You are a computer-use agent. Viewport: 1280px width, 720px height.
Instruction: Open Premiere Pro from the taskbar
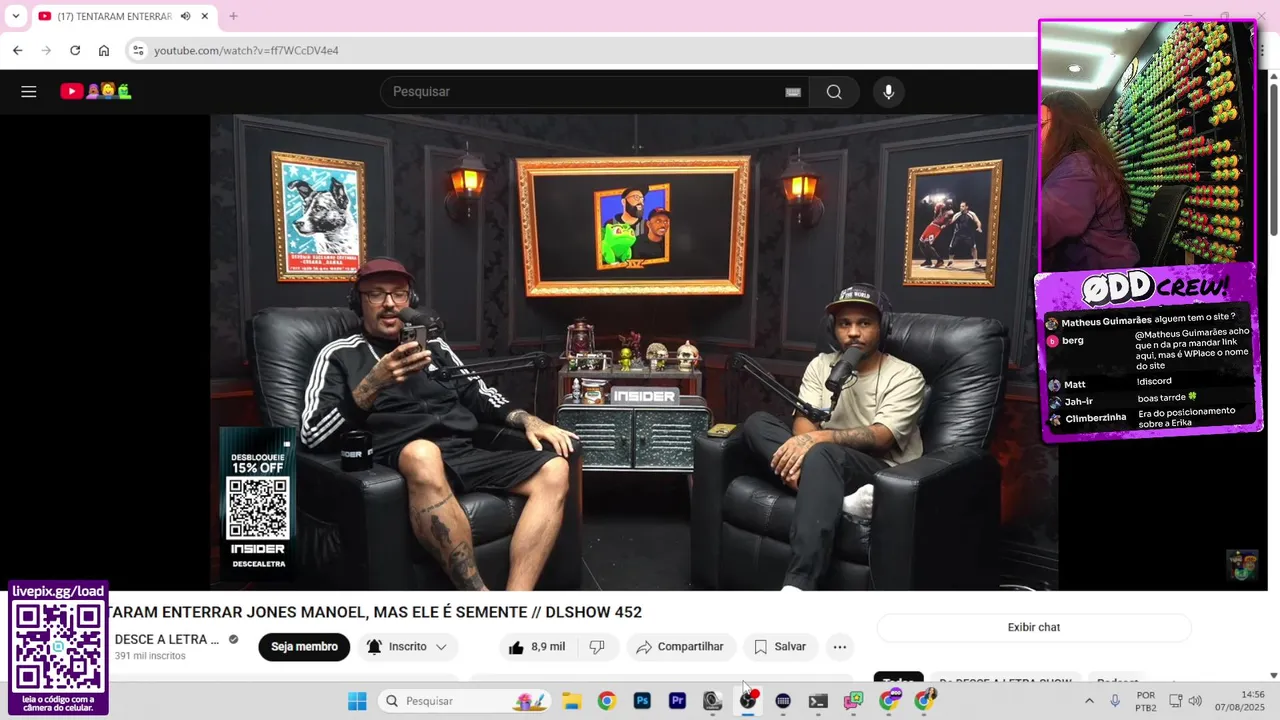[677, 701]
